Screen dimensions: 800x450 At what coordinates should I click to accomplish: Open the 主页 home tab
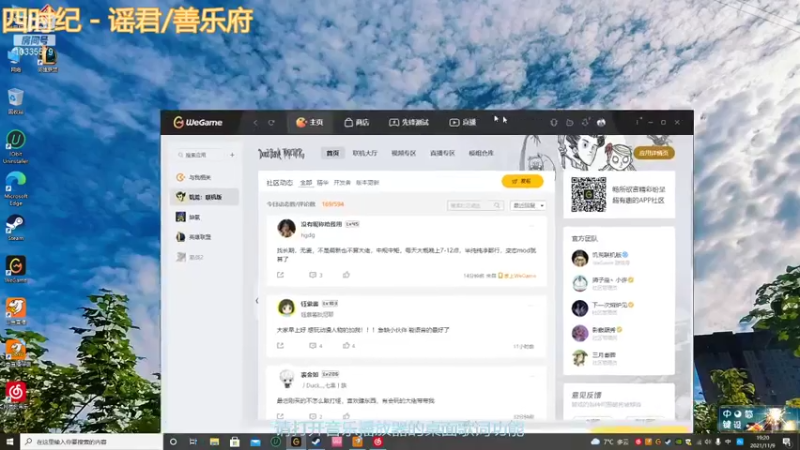click(x=310, y=122)
